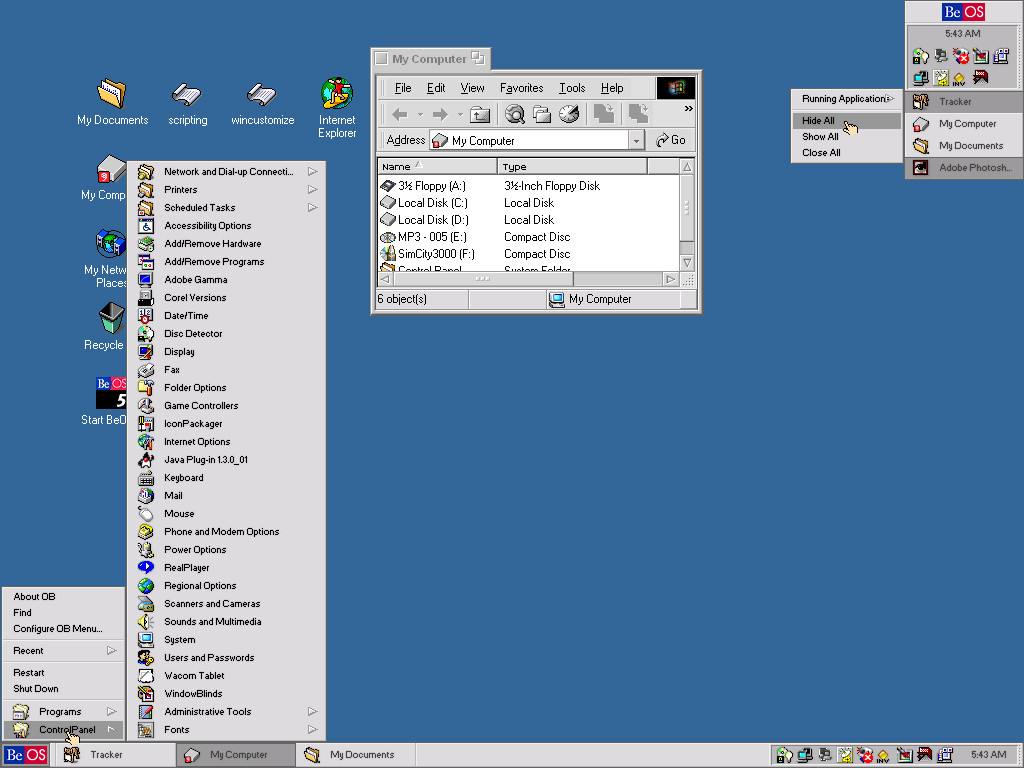This screenshot has width=1024, height=768.
Task: Click the Up folder toolbar icon
Action: [480, 115]
